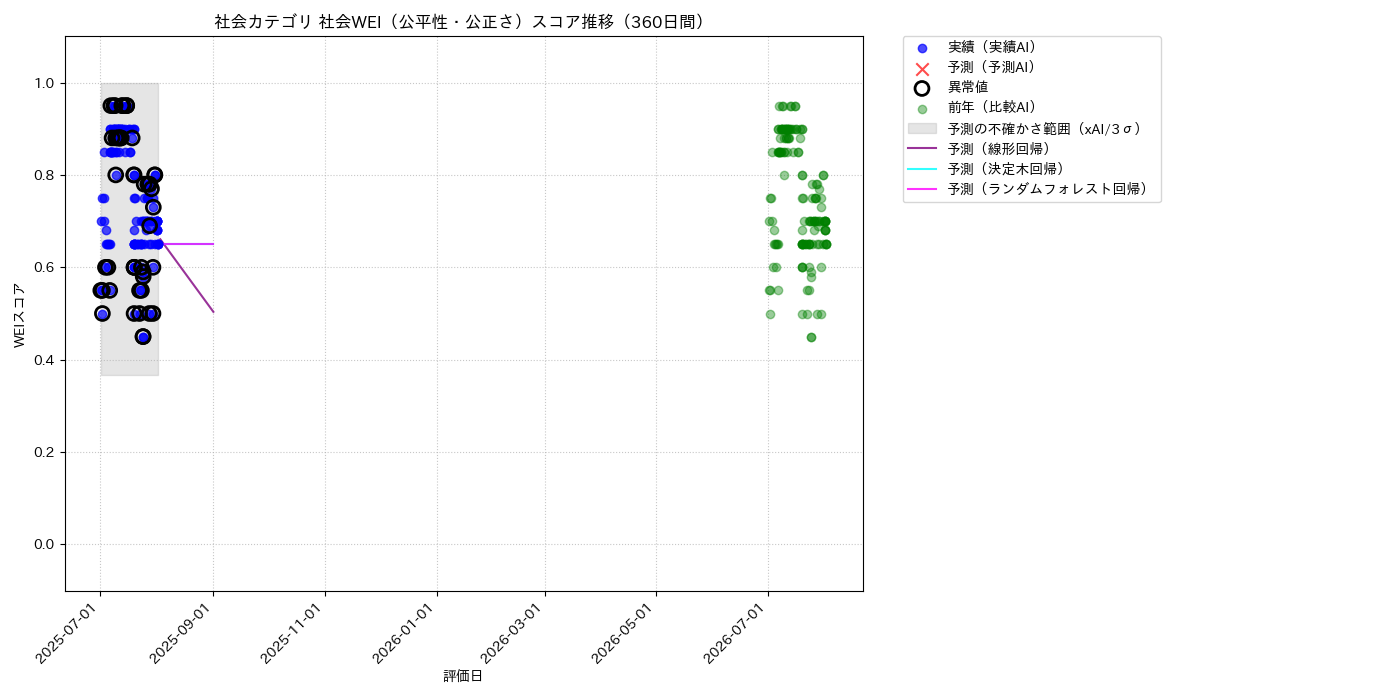Click the y-axis tick 0.4
The width and height of the screenshot is (1400, 700).
click(46, 360)
